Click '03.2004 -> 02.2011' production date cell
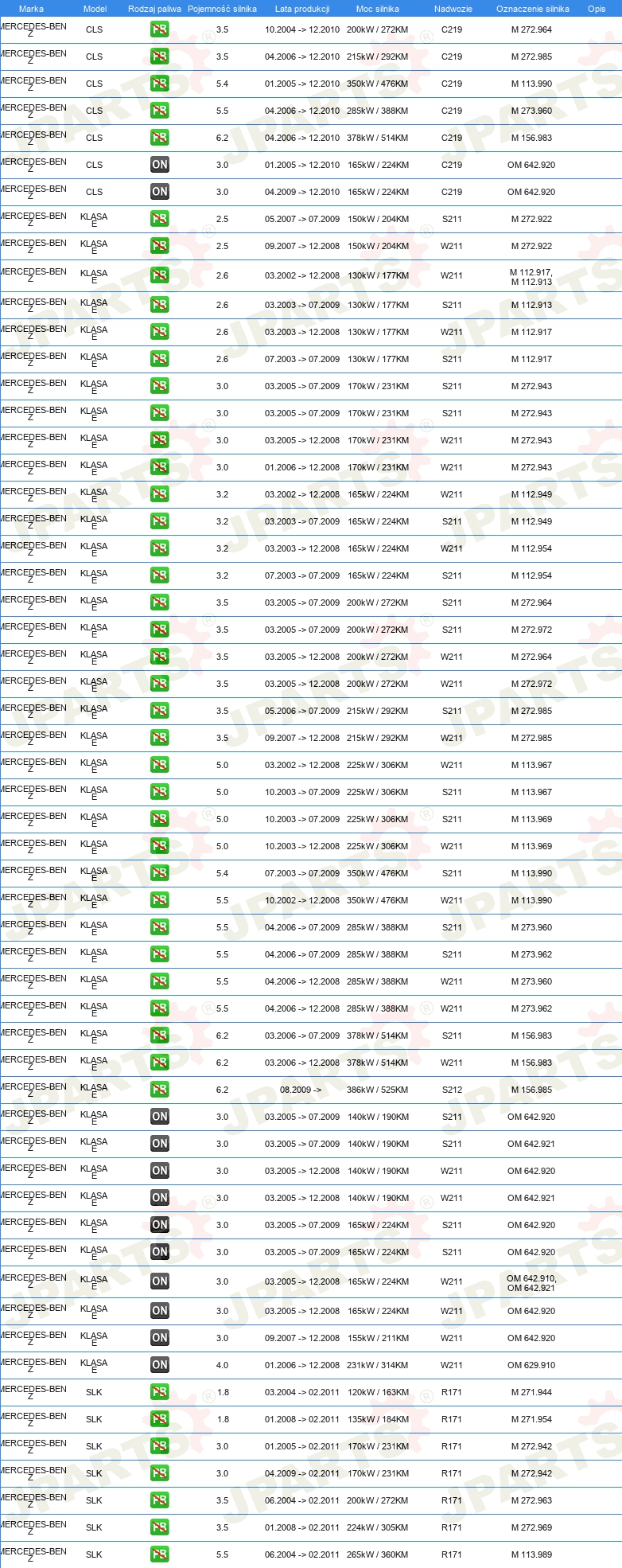622x1568 pixels. pyautogui.click(x=302, y=1392)
